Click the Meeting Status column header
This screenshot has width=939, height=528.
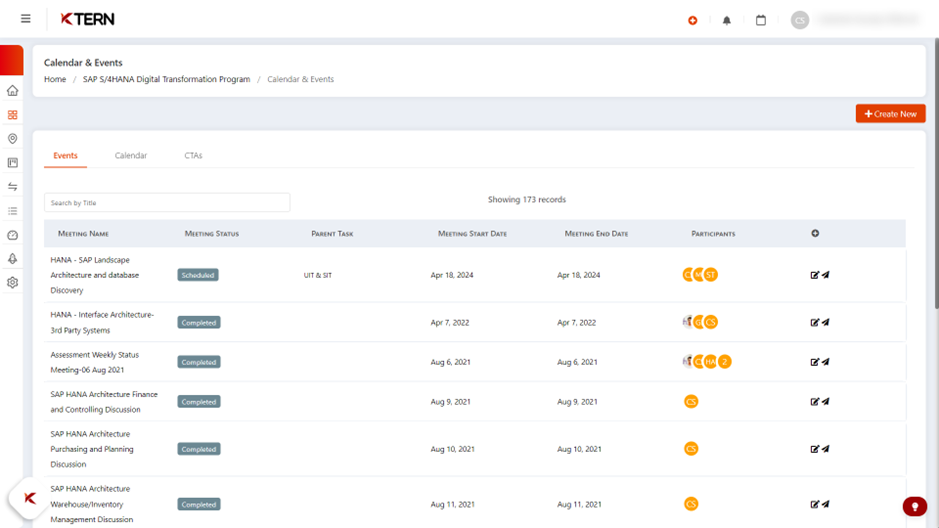point(211,233)
